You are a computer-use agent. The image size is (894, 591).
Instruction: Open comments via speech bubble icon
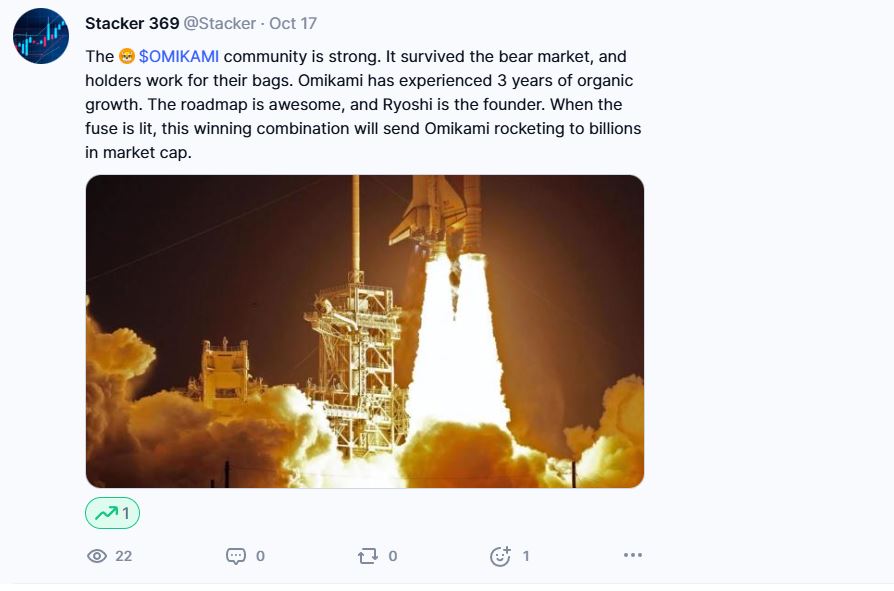coord(235,556)
